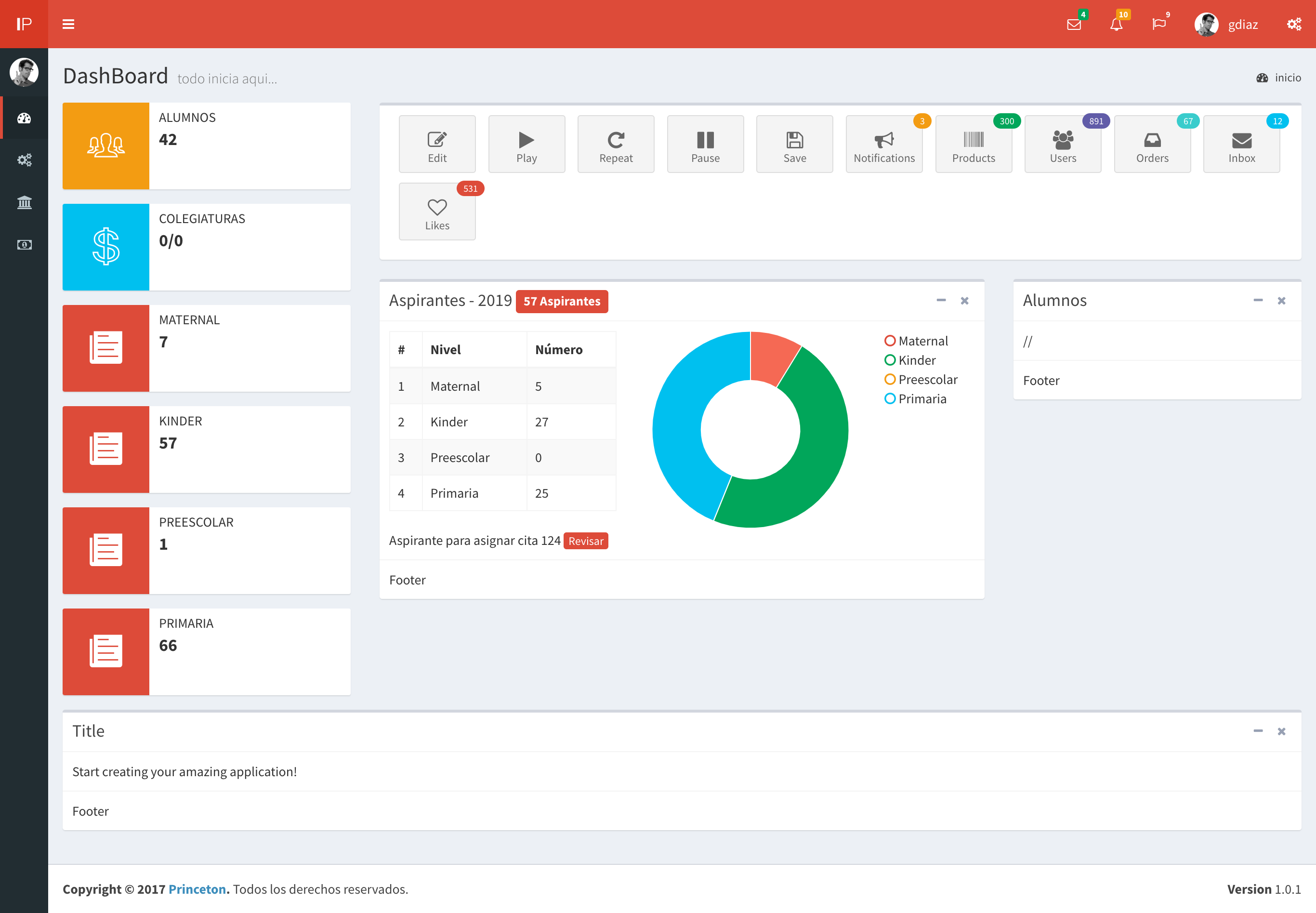The width and height of the screenshot is (1316, 913).
Task: Click the COLEGIATURAS dollar icon box
Action: (x=106, y=247)
